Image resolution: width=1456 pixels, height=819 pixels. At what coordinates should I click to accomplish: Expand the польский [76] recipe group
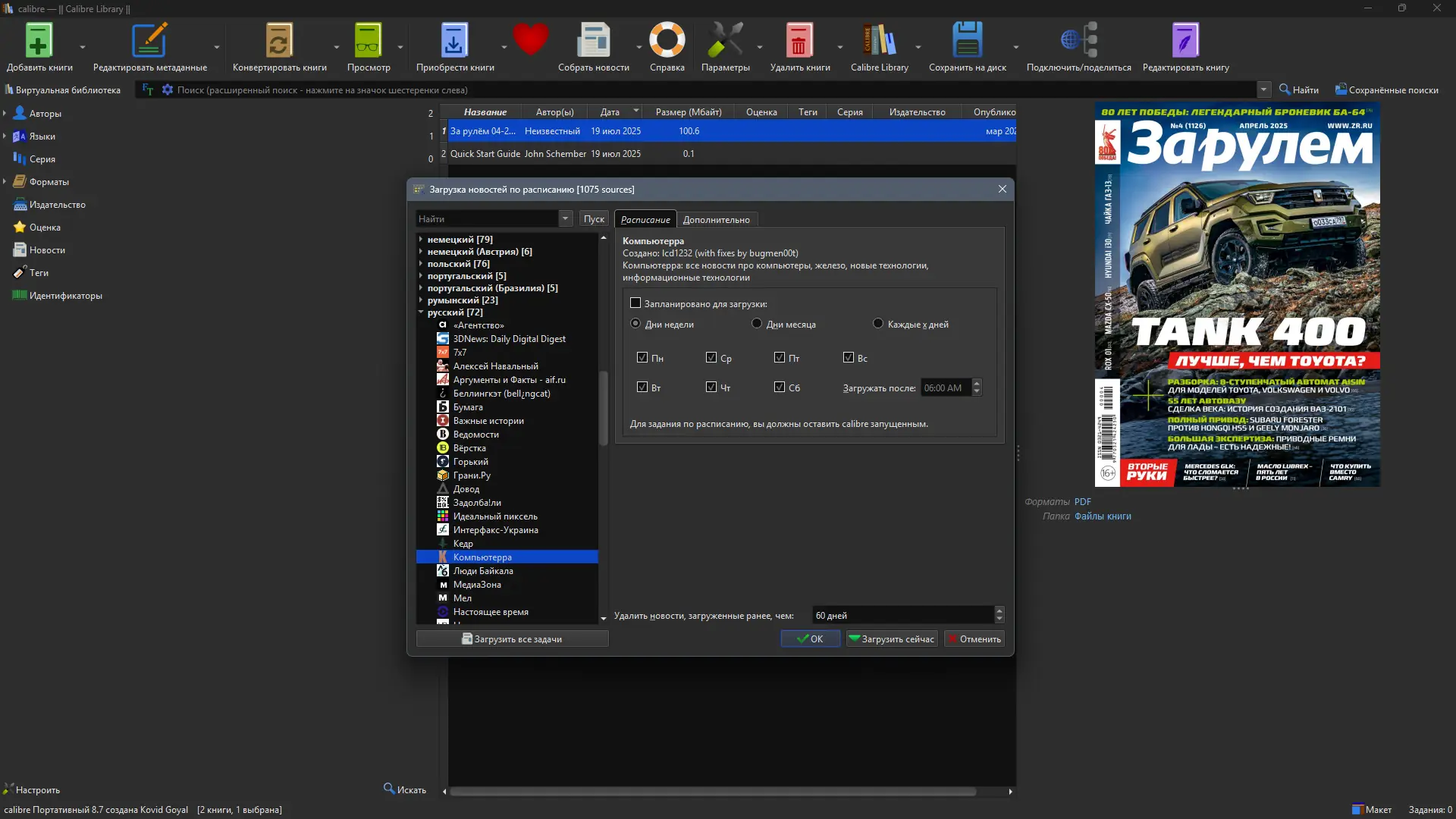421,264
